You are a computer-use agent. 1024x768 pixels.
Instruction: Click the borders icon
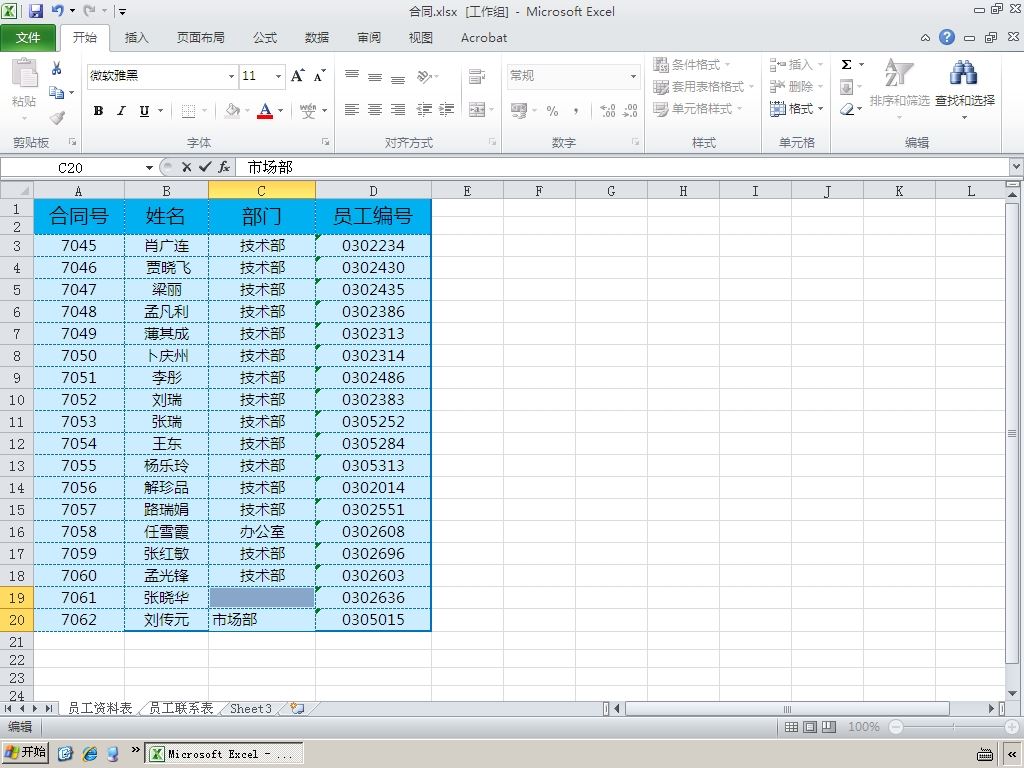188,110
